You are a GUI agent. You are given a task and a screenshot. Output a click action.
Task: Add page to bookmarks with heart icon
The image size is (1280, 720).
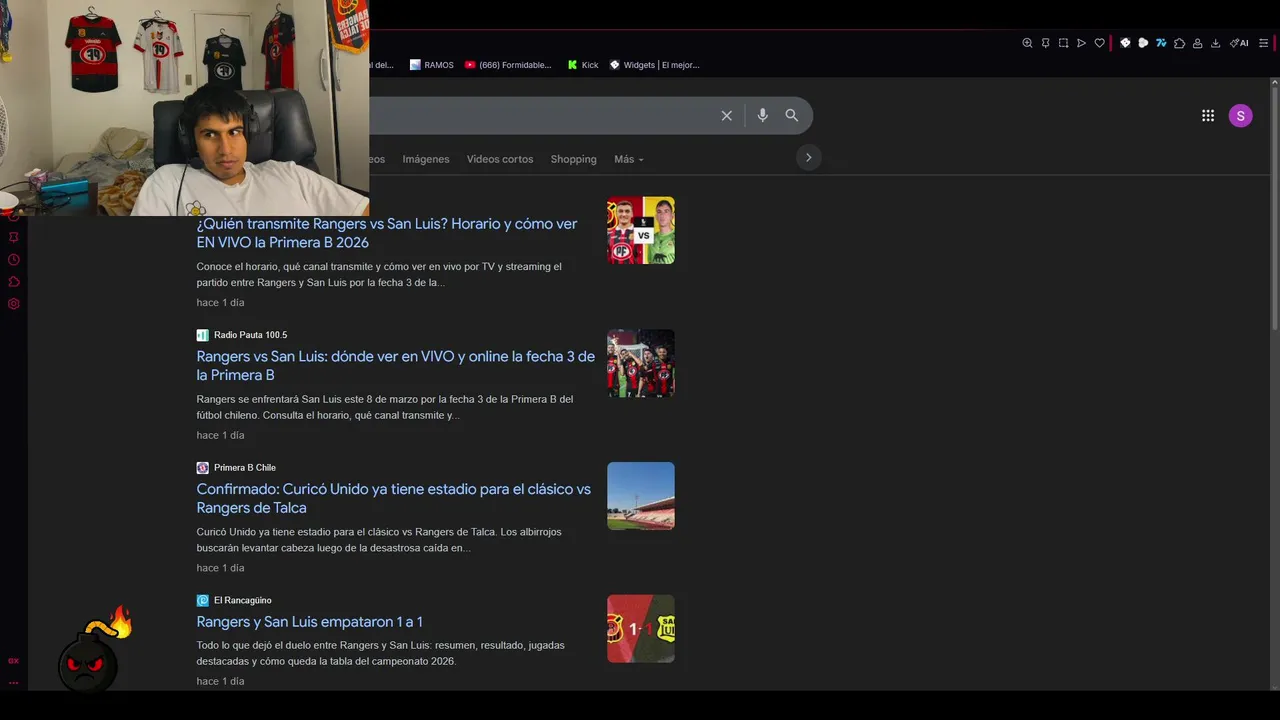1099,43
